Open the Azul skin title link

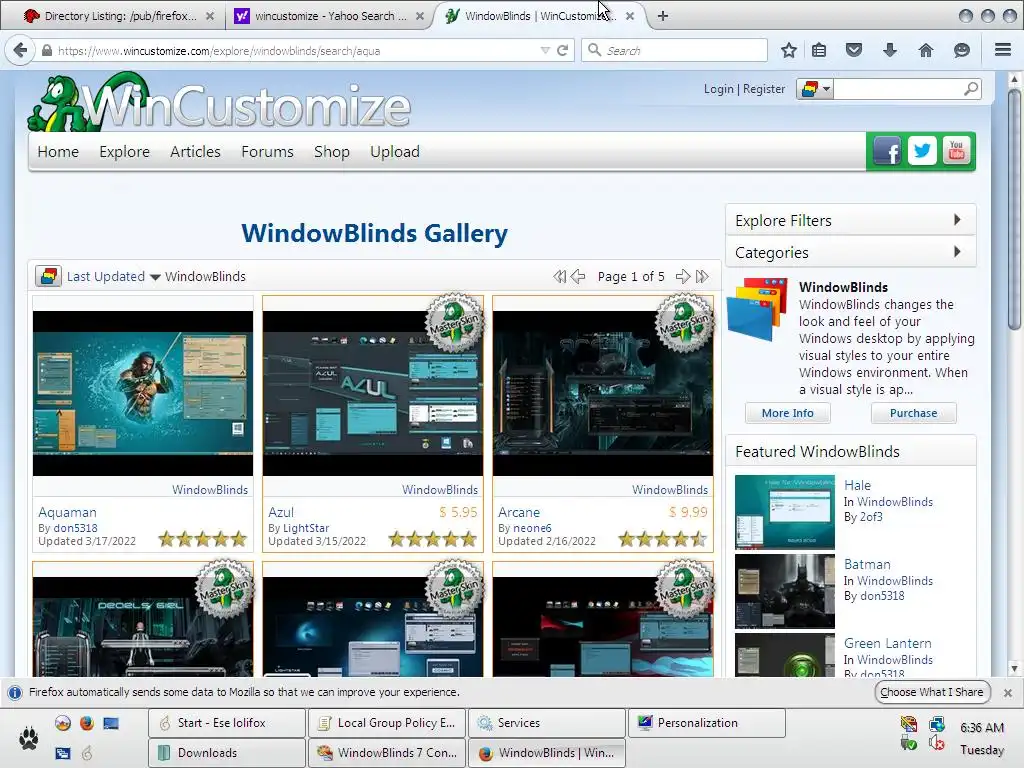click(x=281, y=512)
